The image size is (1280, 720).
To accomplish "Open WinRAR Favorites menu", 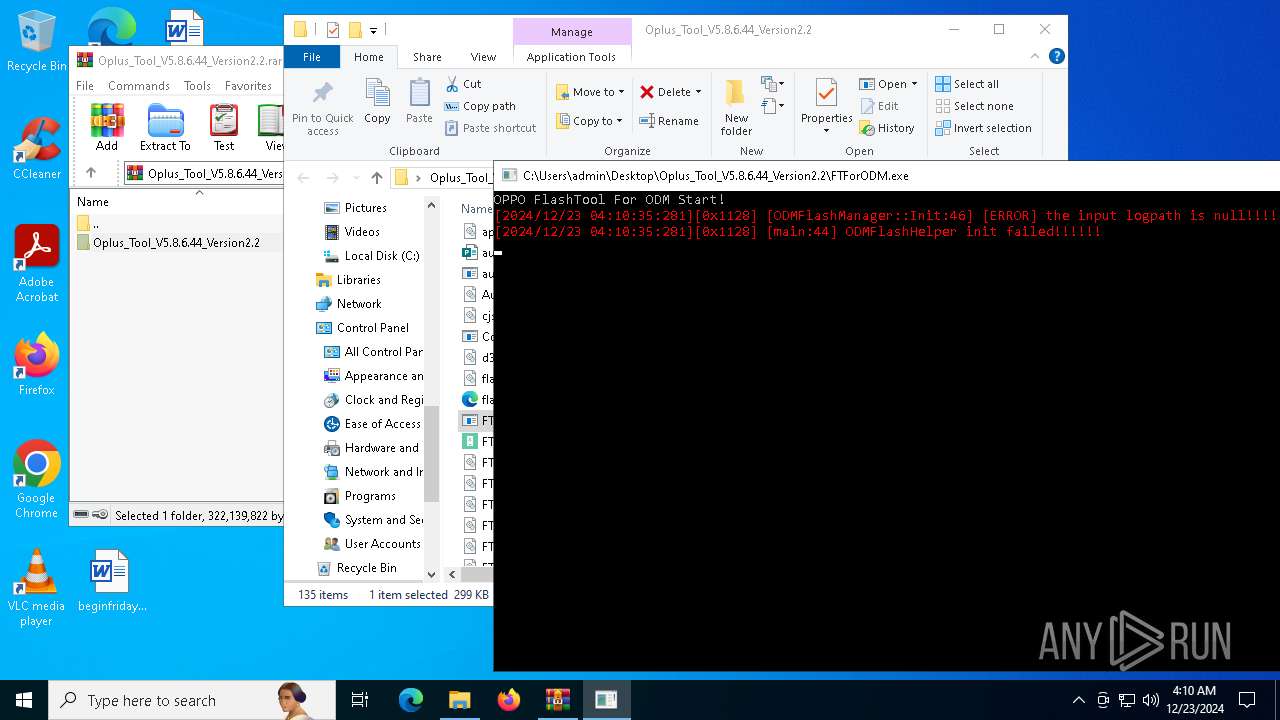I will (x=248, y=86).
